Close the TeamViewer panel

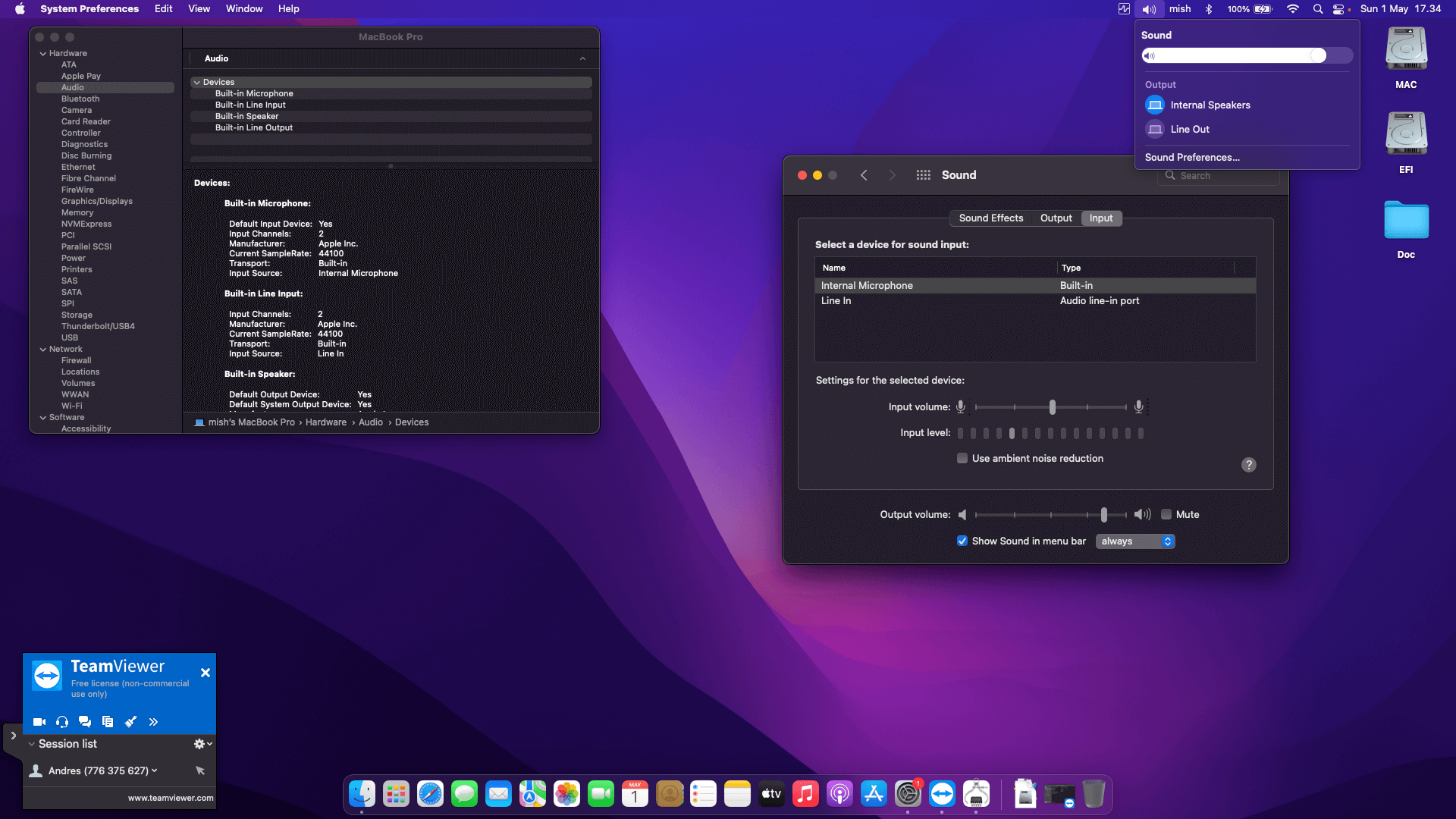point(205,673)
